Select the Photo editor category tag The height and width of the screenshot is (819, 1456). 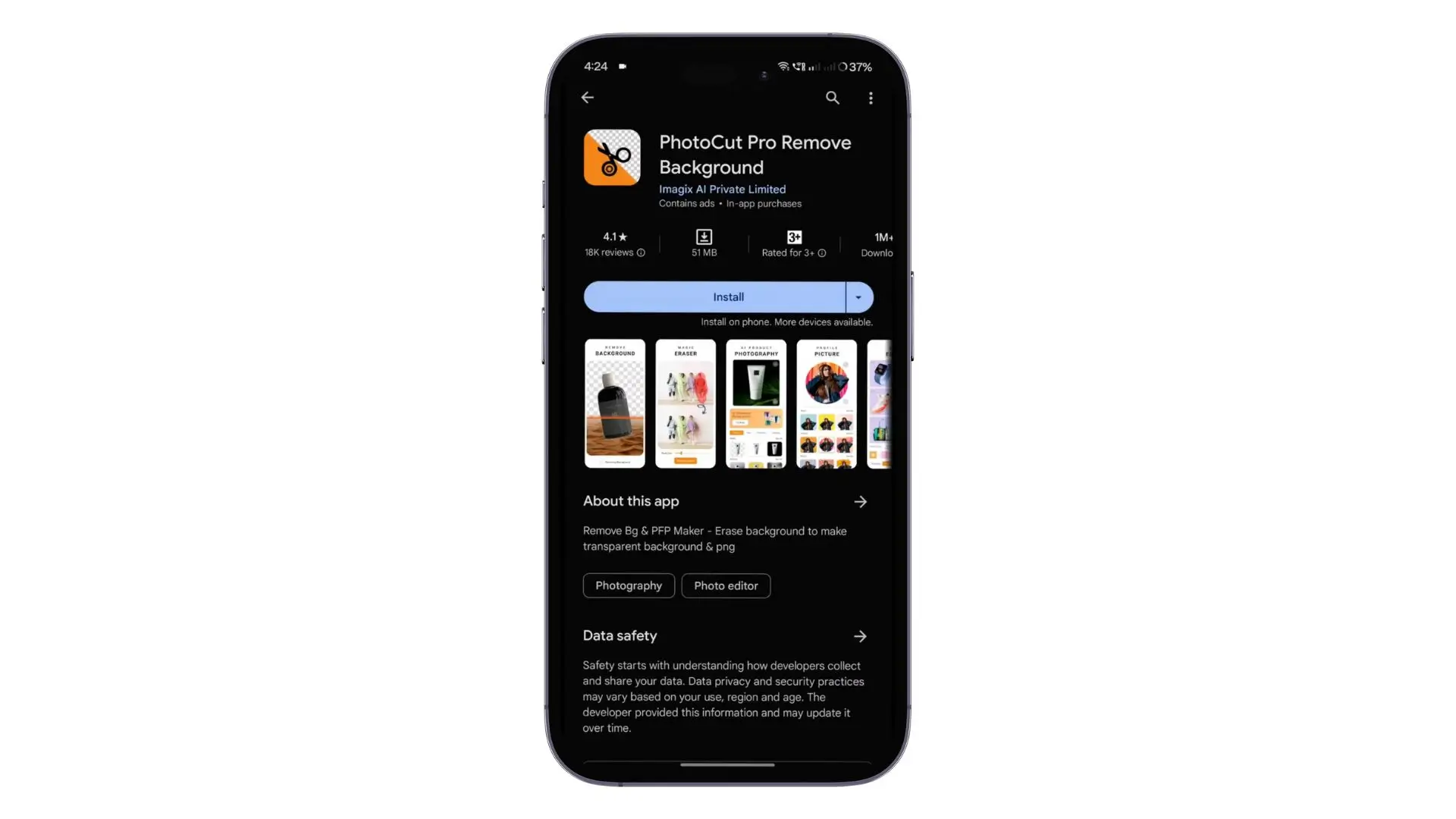point(726,585)
